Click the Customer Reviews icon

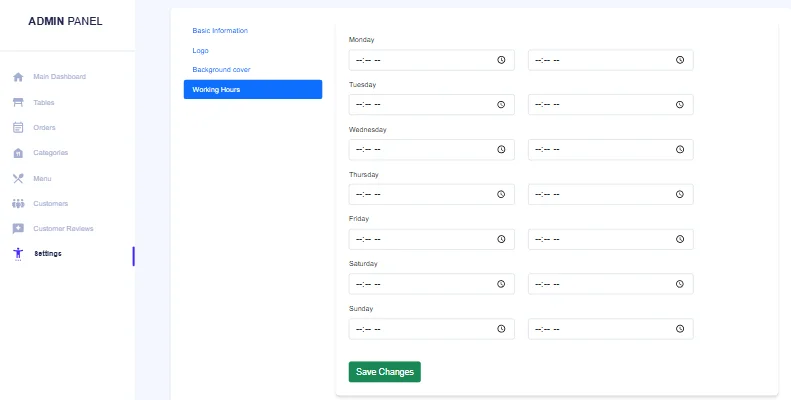[18, 228]
